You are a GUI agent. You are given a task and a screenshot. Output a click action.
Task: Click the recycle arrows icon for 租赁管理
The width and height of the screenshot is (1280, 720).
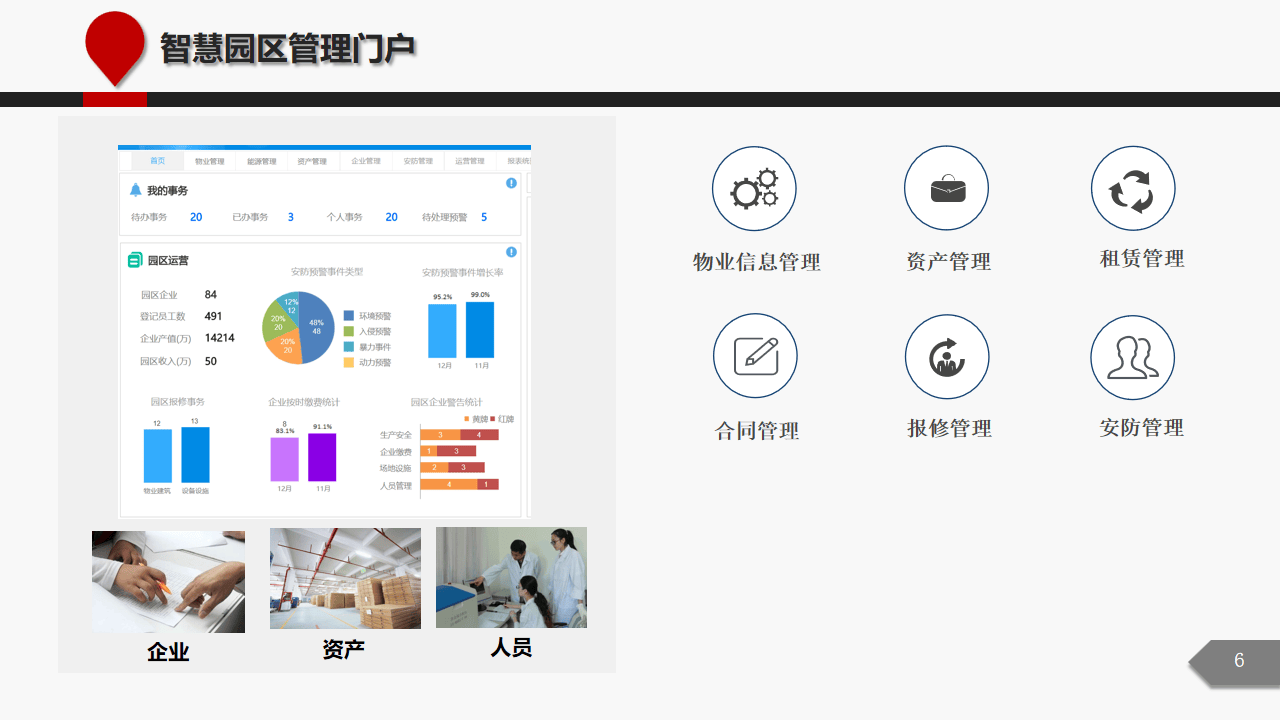[x=1133, y=189]
